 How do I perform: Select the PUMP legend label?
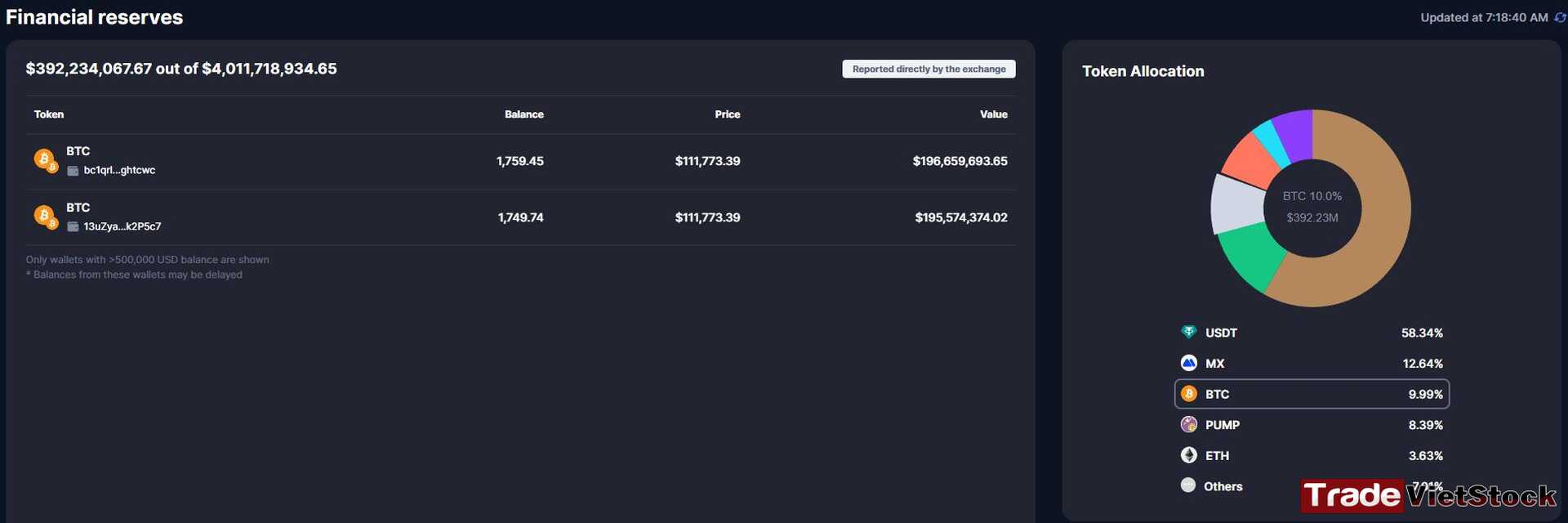1223,425
